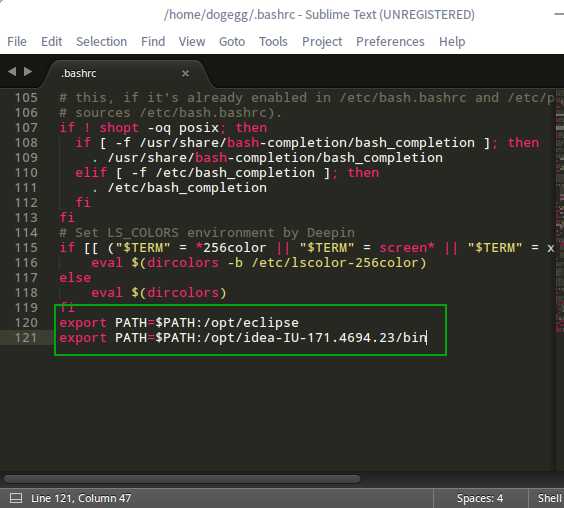564x508 pixels.
Task: Open the Selection menu
Action: (101, 42)
